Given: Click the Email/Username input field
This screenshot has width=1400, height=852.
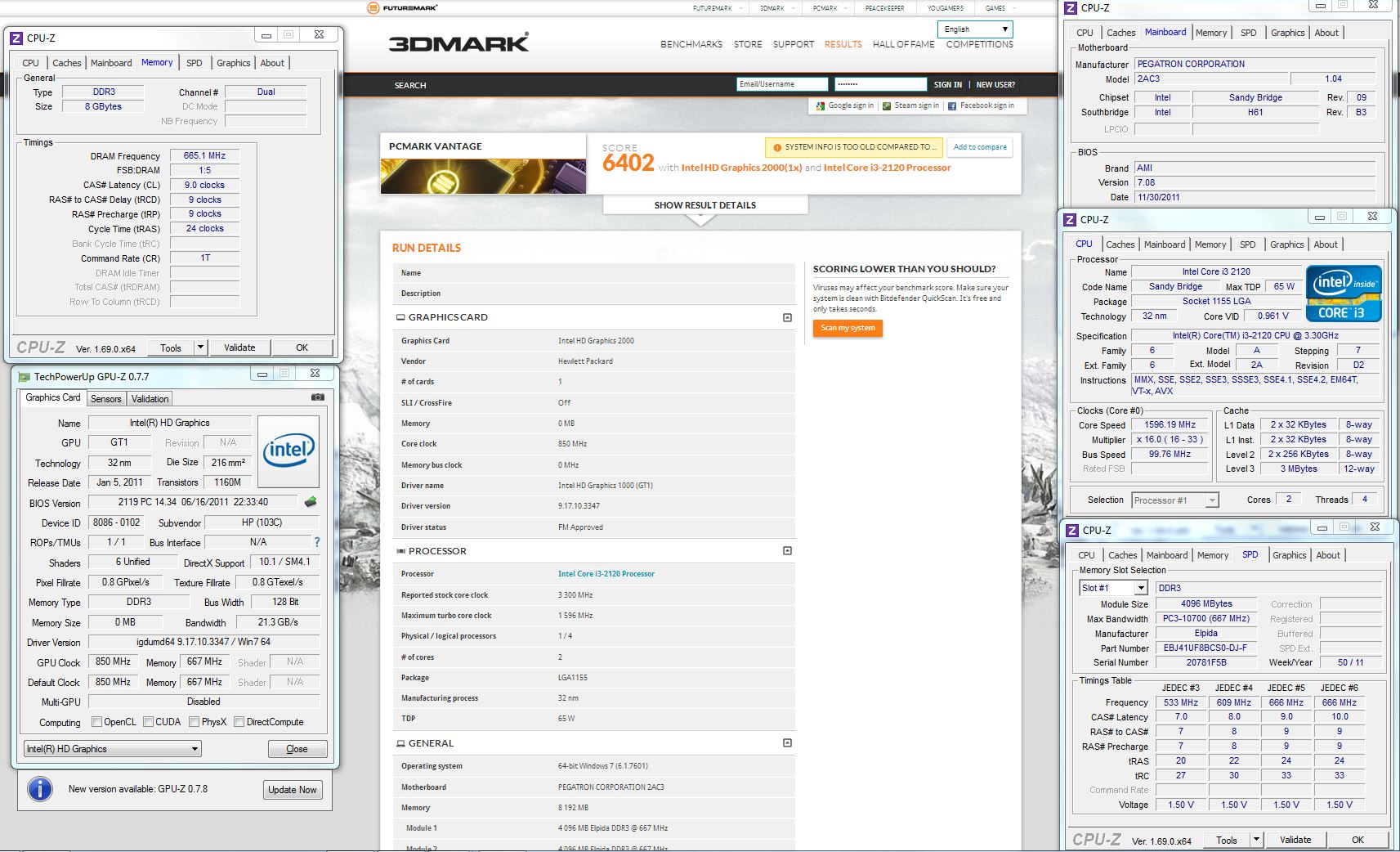Looking at the screenshot, I should pos(782,84).
